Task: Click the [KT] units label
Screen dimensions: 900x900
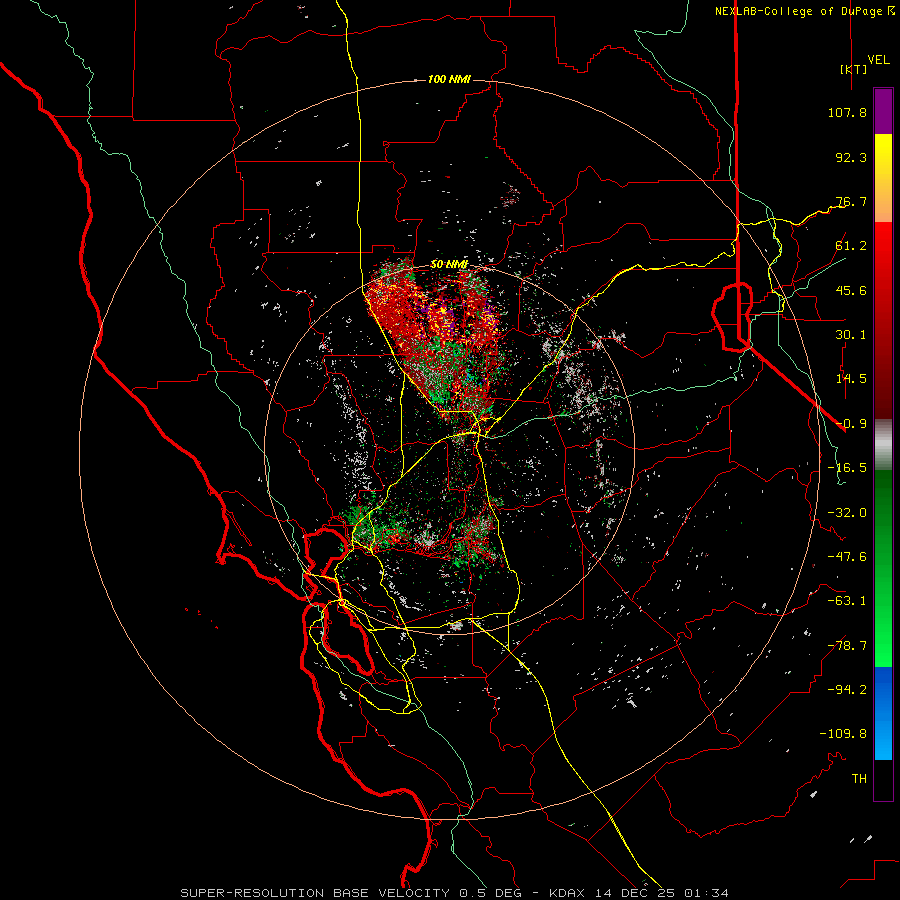Action: point(854,69)
